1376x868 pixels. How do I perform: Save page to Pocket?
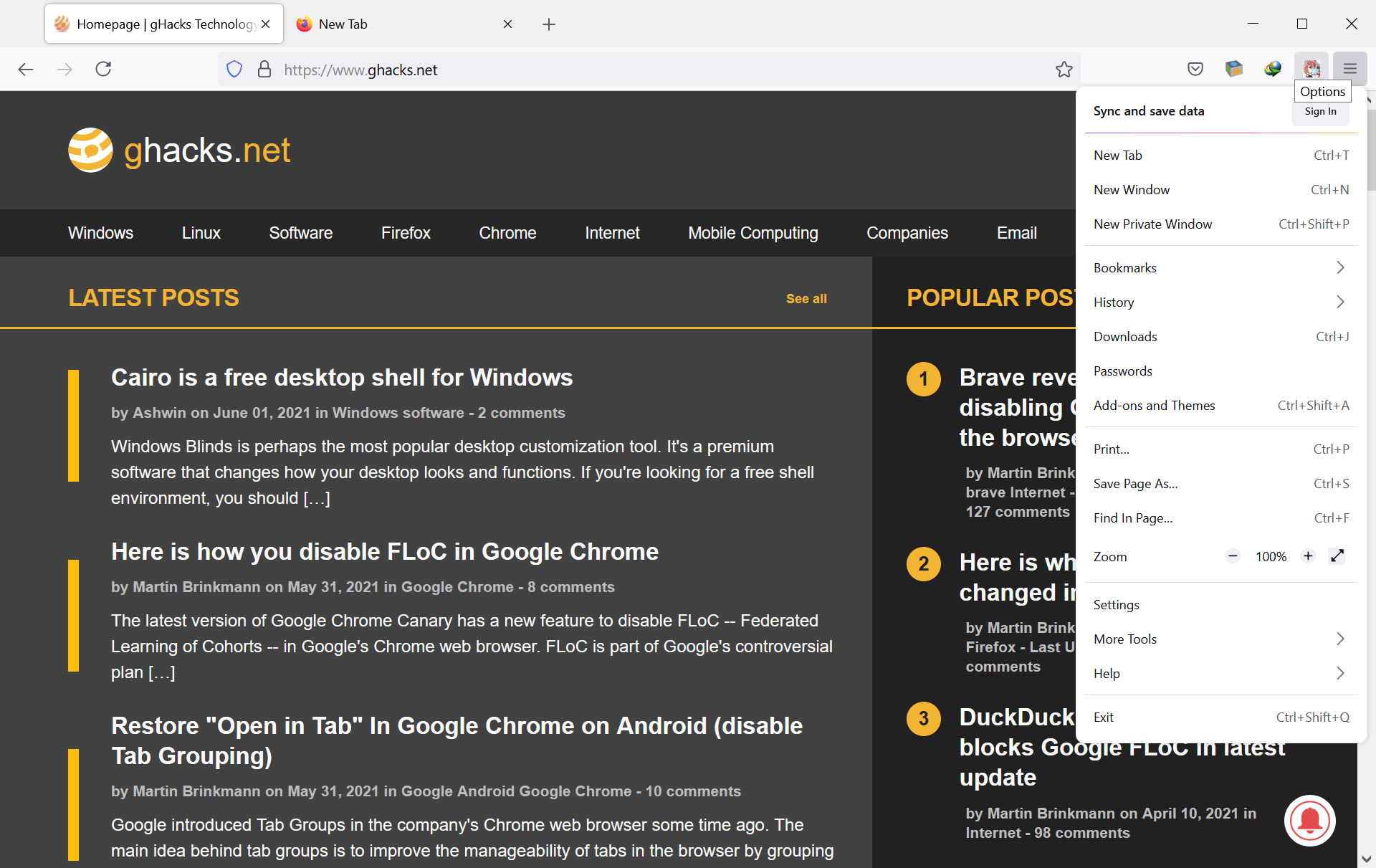[1194, 69]
